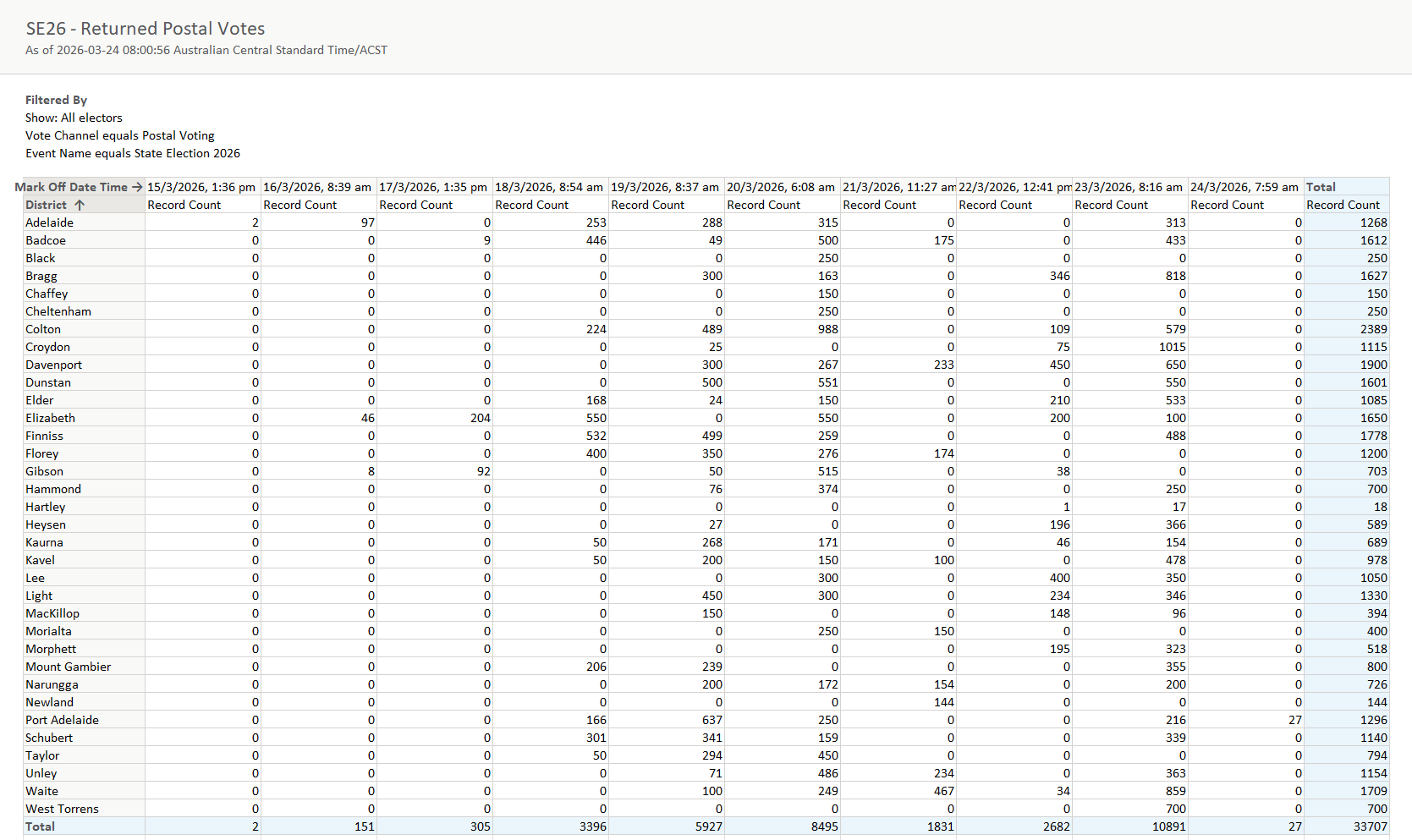This screenshot has height=840, width=1412.
Task: Click Colton's total of 2389
Action: click(x=1373, y=329)
